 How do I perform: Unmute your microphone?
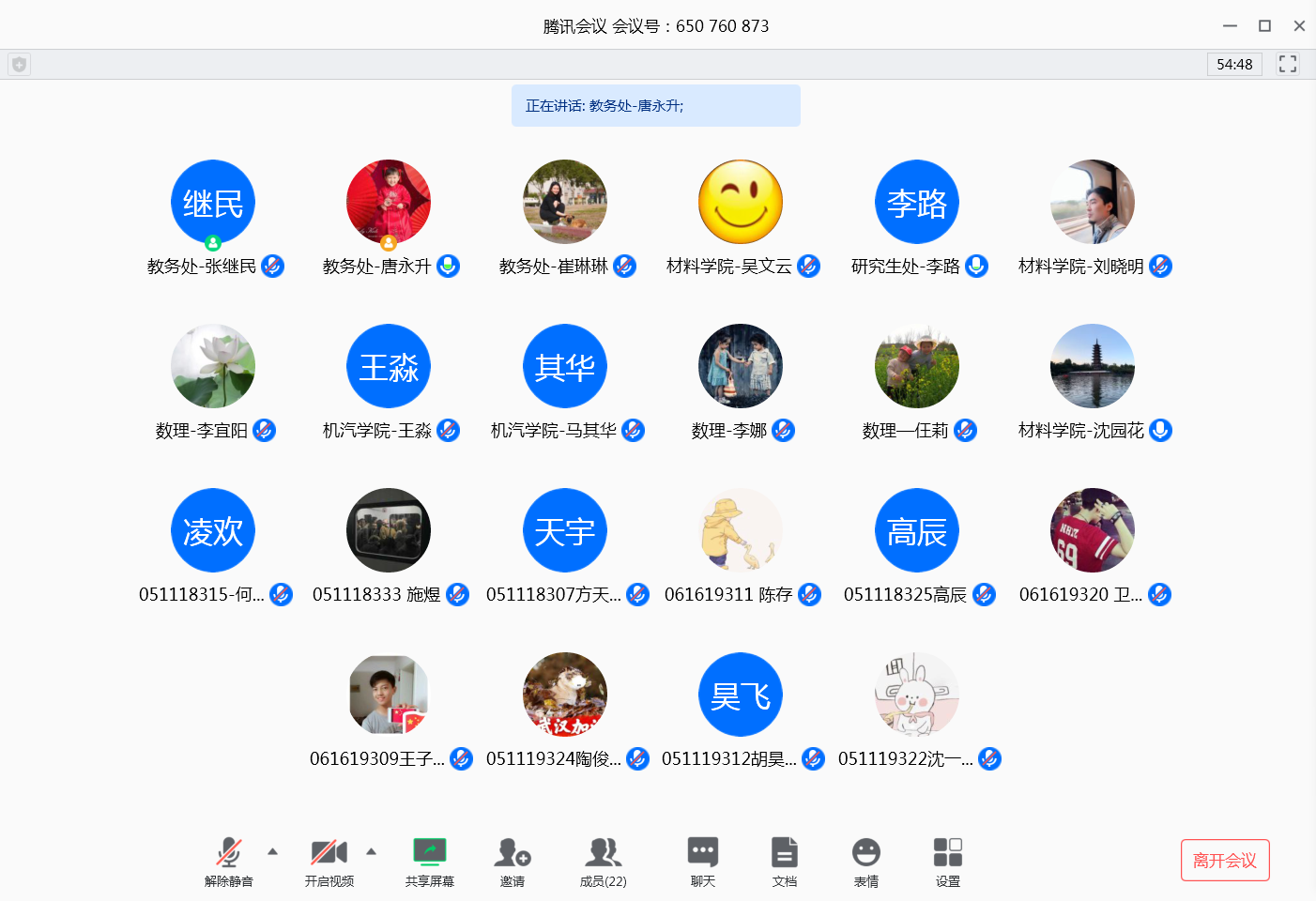coord(228,853)
